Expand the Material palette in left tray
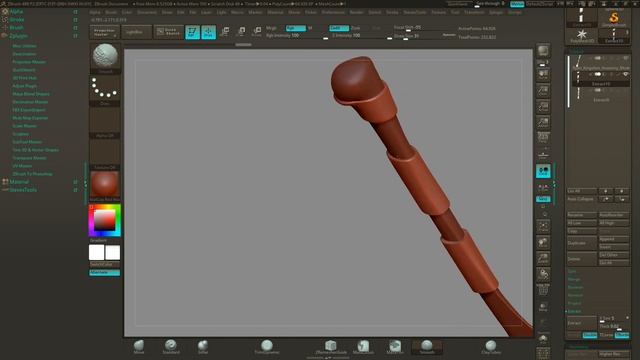The width and height of the screenshot is (640, 360). pos(19,182)
